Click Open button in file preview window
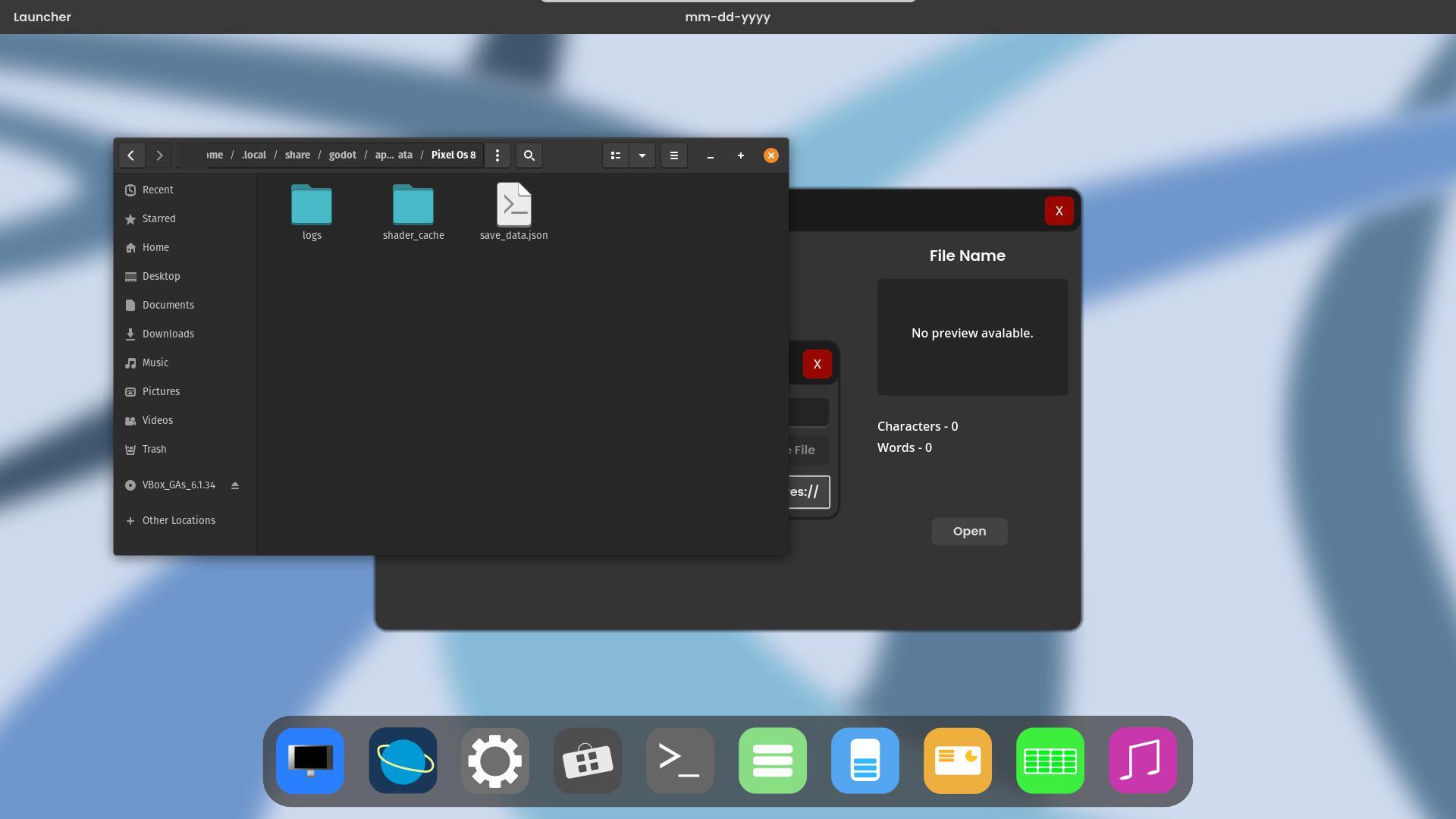 coord(969,532)
